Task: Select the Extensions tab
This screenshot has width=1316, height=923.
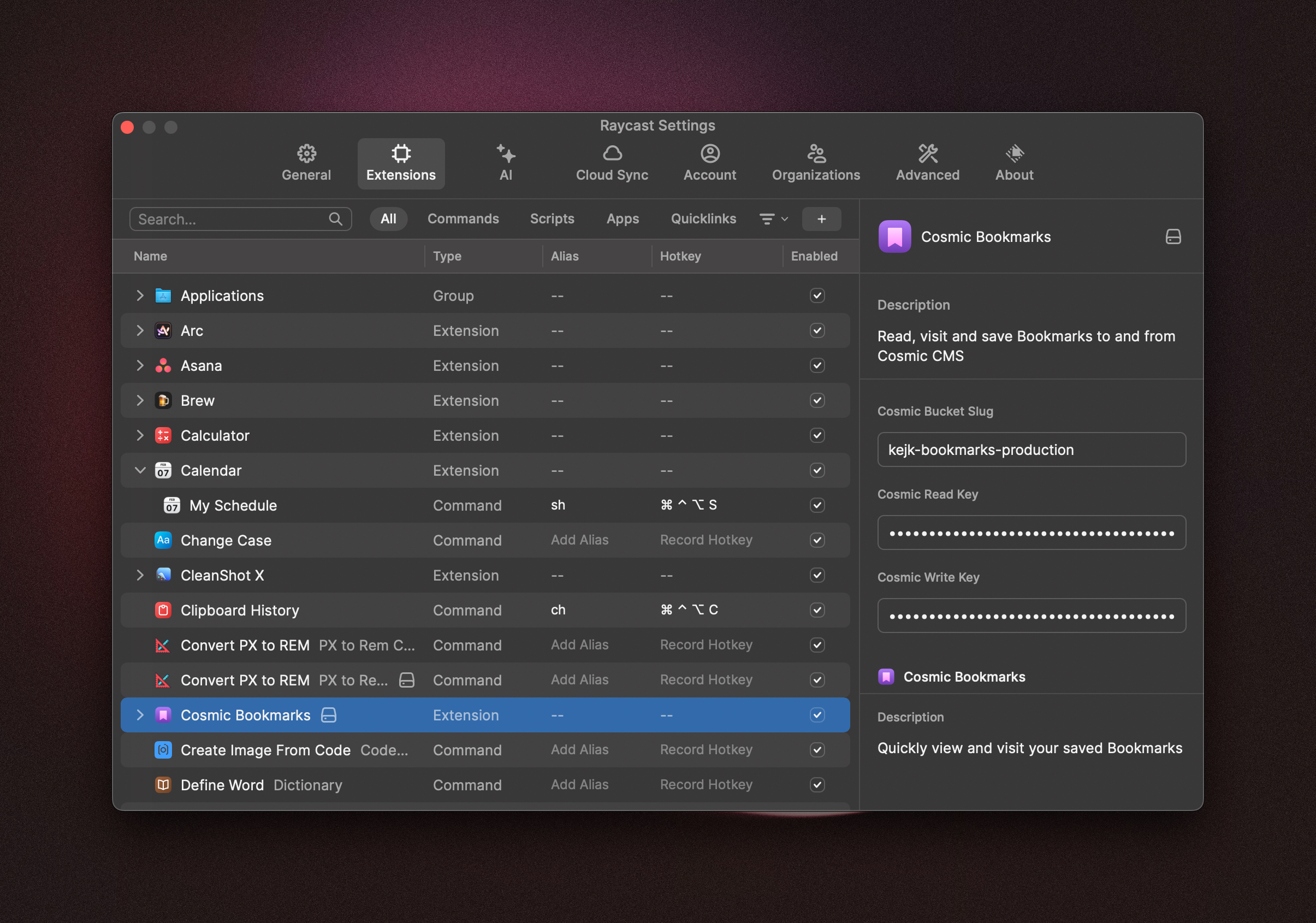Action: (401, 163)
